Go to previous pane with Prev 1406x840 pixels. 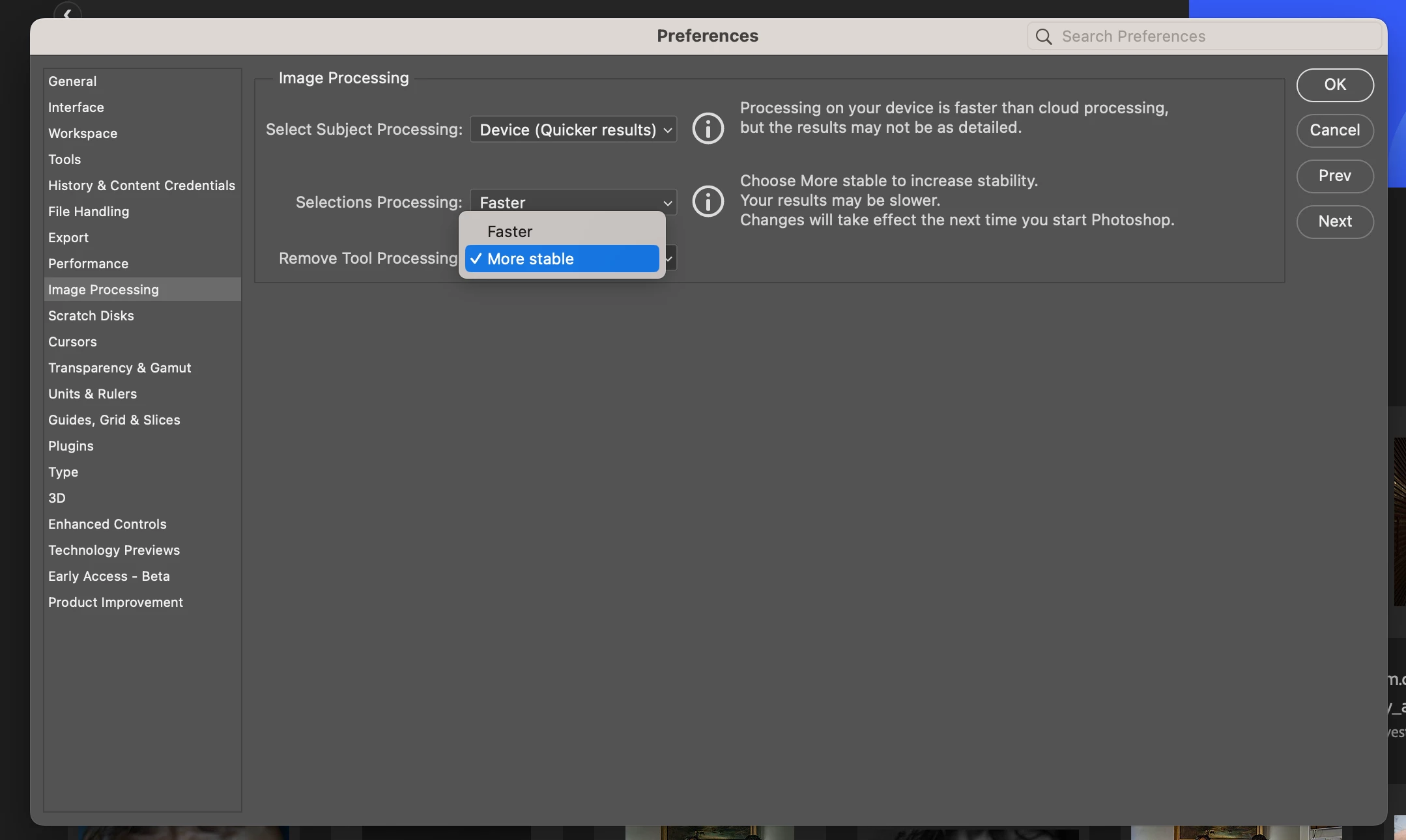pos(1334,176)
